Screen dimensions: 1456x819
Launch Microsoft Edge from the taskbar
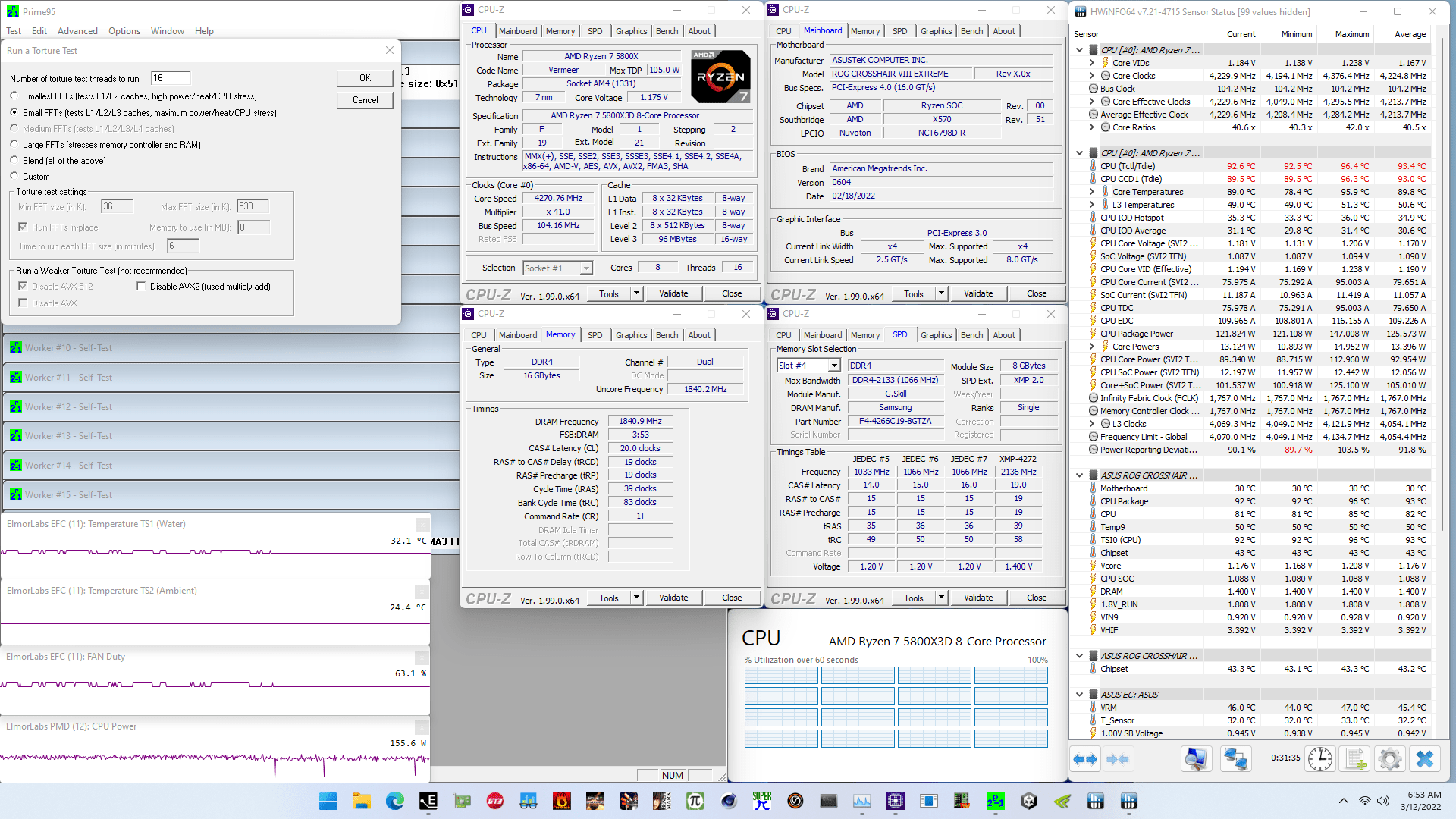click(394, 800)
